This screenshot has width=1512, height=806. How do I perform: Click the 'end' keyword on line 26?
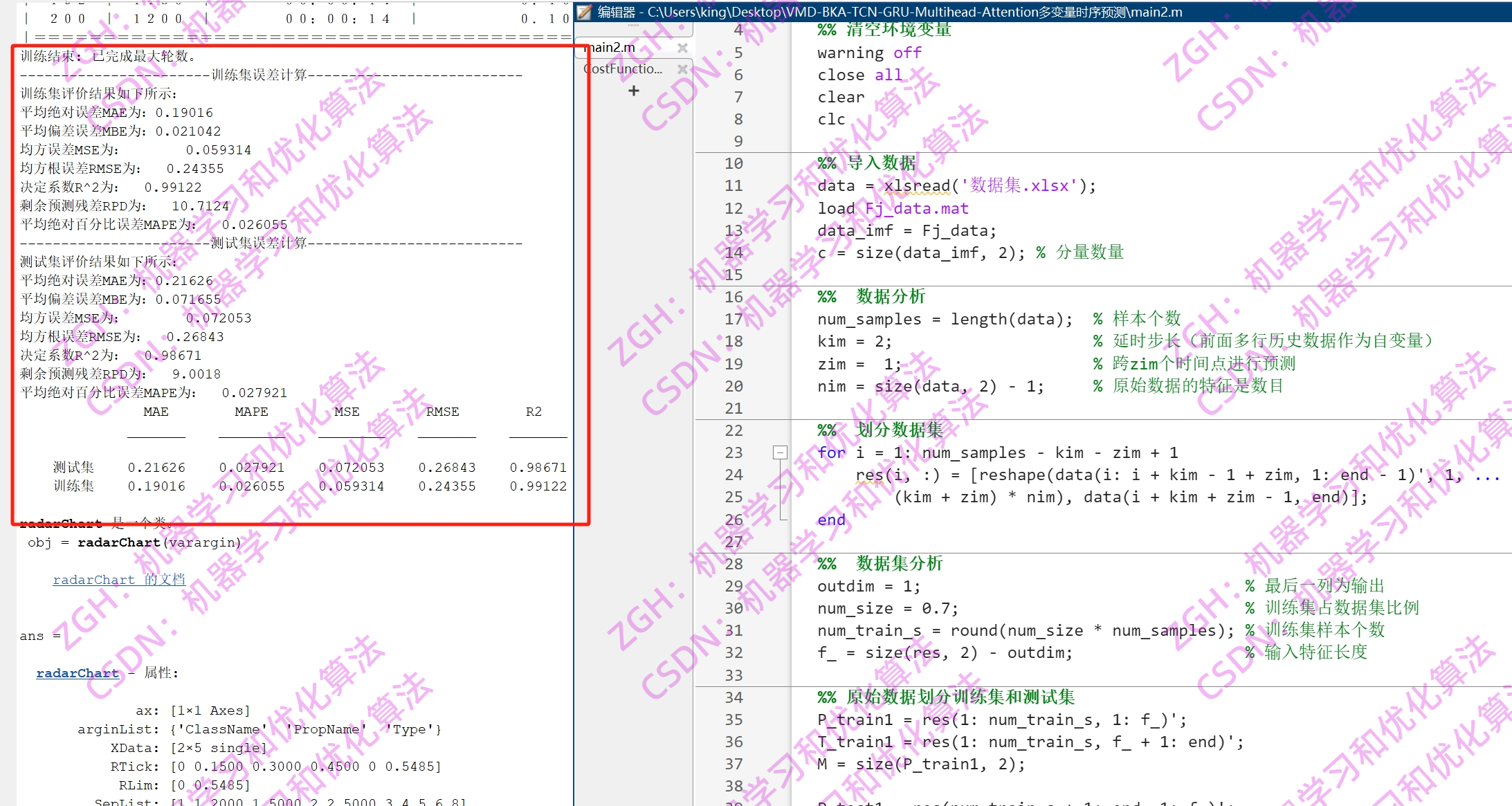[831, 520]
